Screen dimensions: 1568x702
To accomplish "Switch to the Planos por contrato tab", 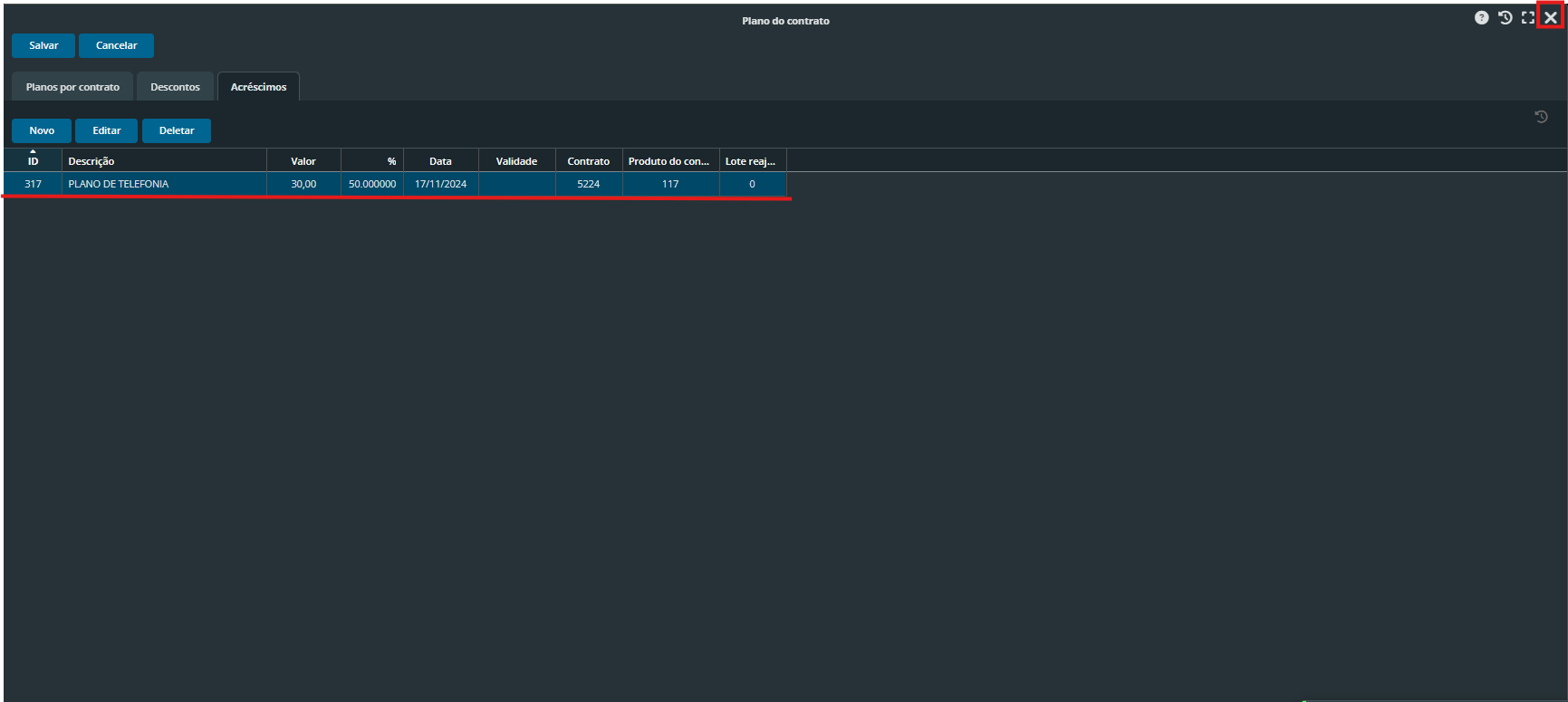I will (72, 87).
